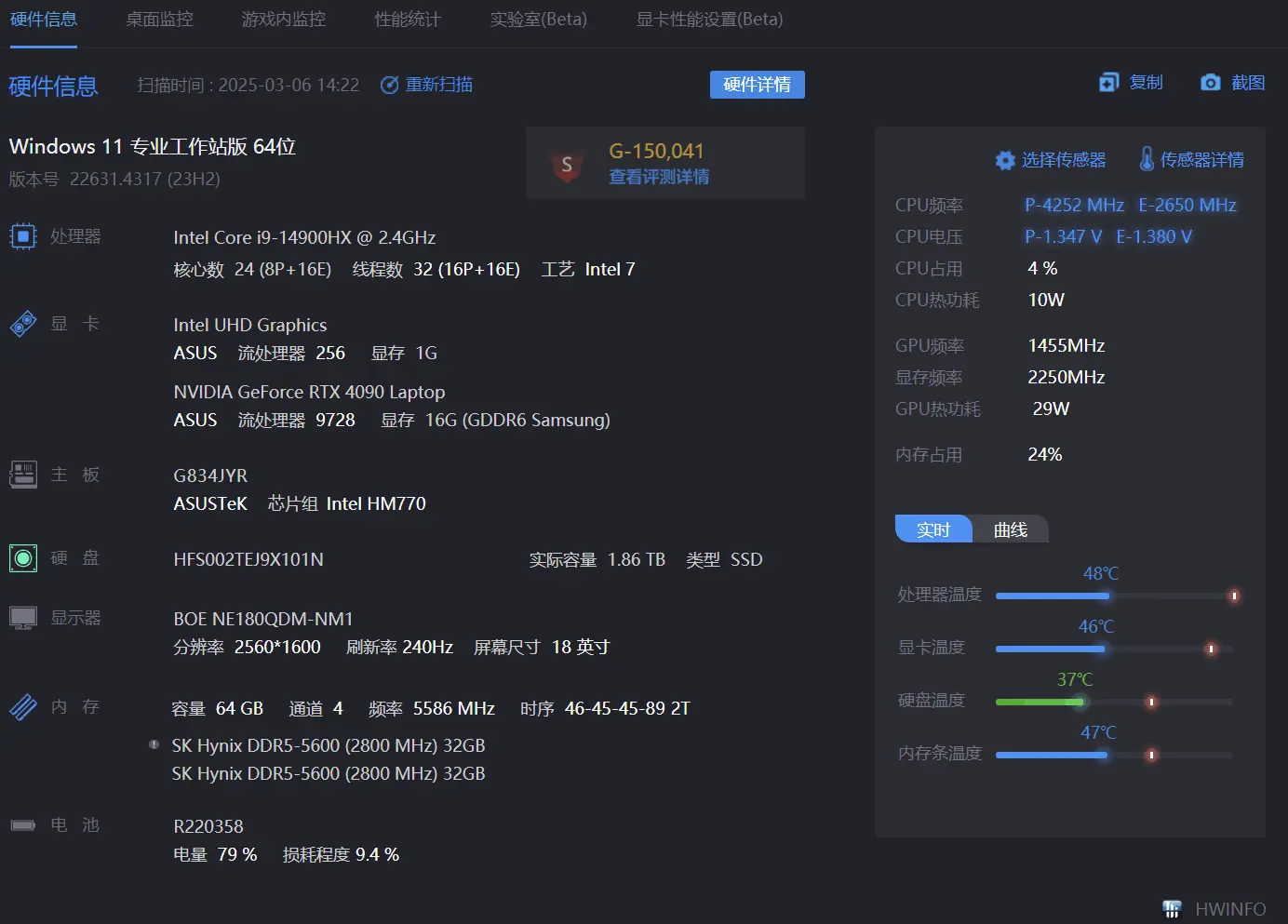Click the 硬盘 disk icon
1288x924 pixels.
(x=22, y=558)
